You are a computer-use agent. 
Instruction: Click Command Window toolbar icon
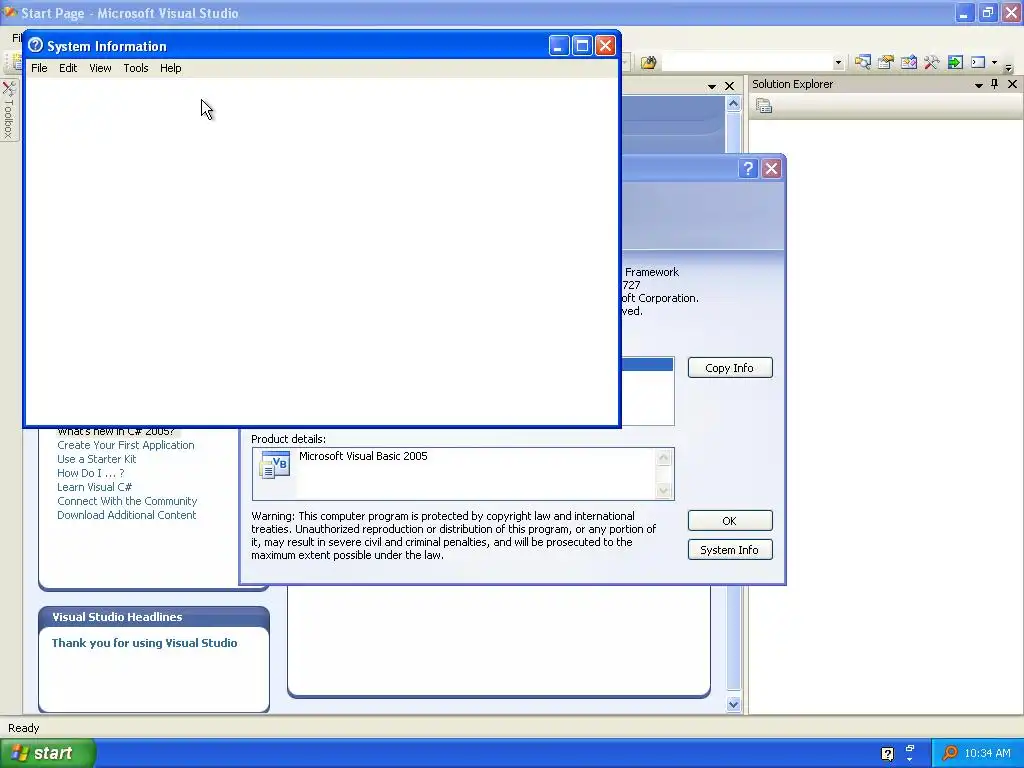pos(978,63)
